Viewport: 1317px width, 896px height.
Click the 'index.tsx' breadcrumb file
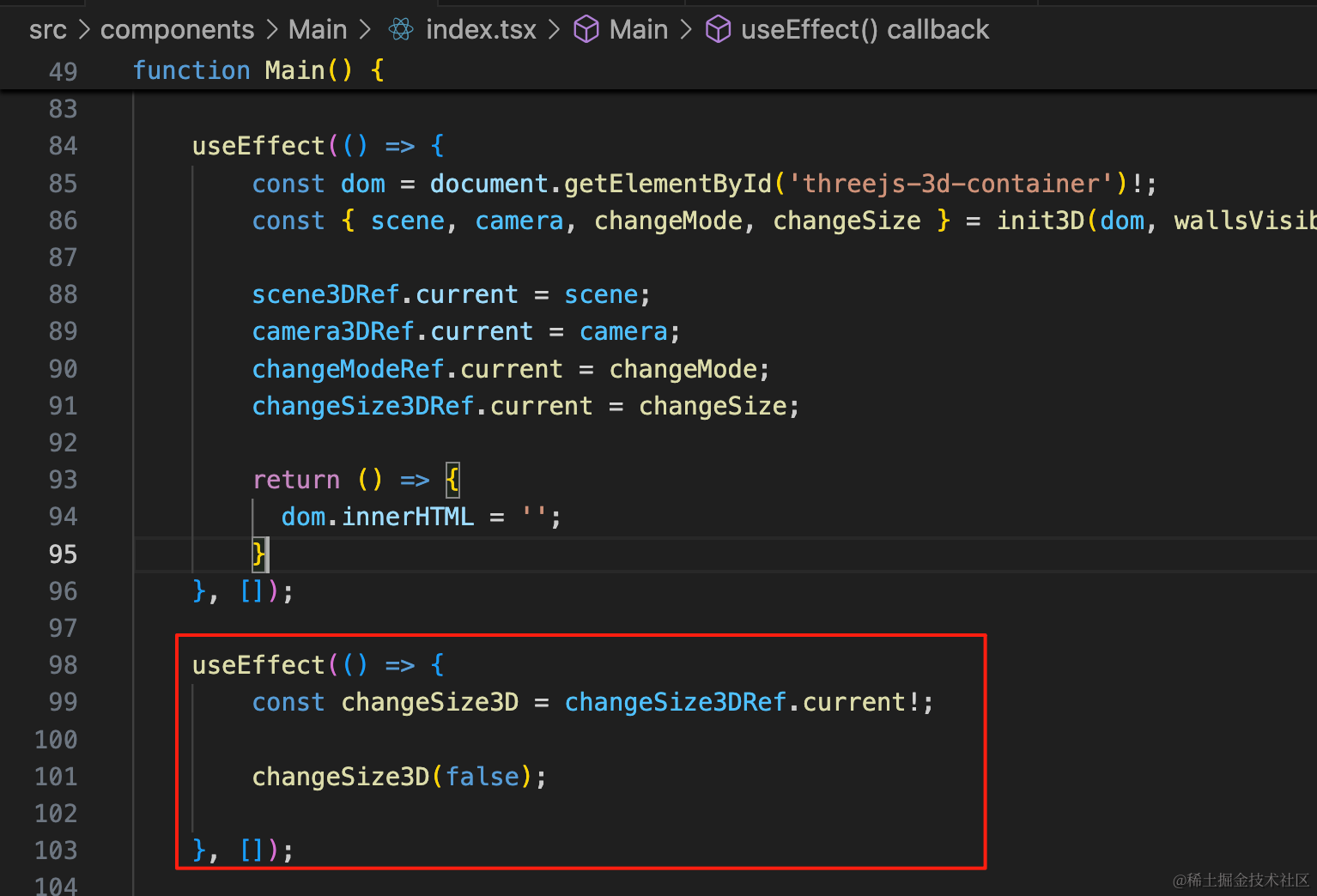coord(481,30)
